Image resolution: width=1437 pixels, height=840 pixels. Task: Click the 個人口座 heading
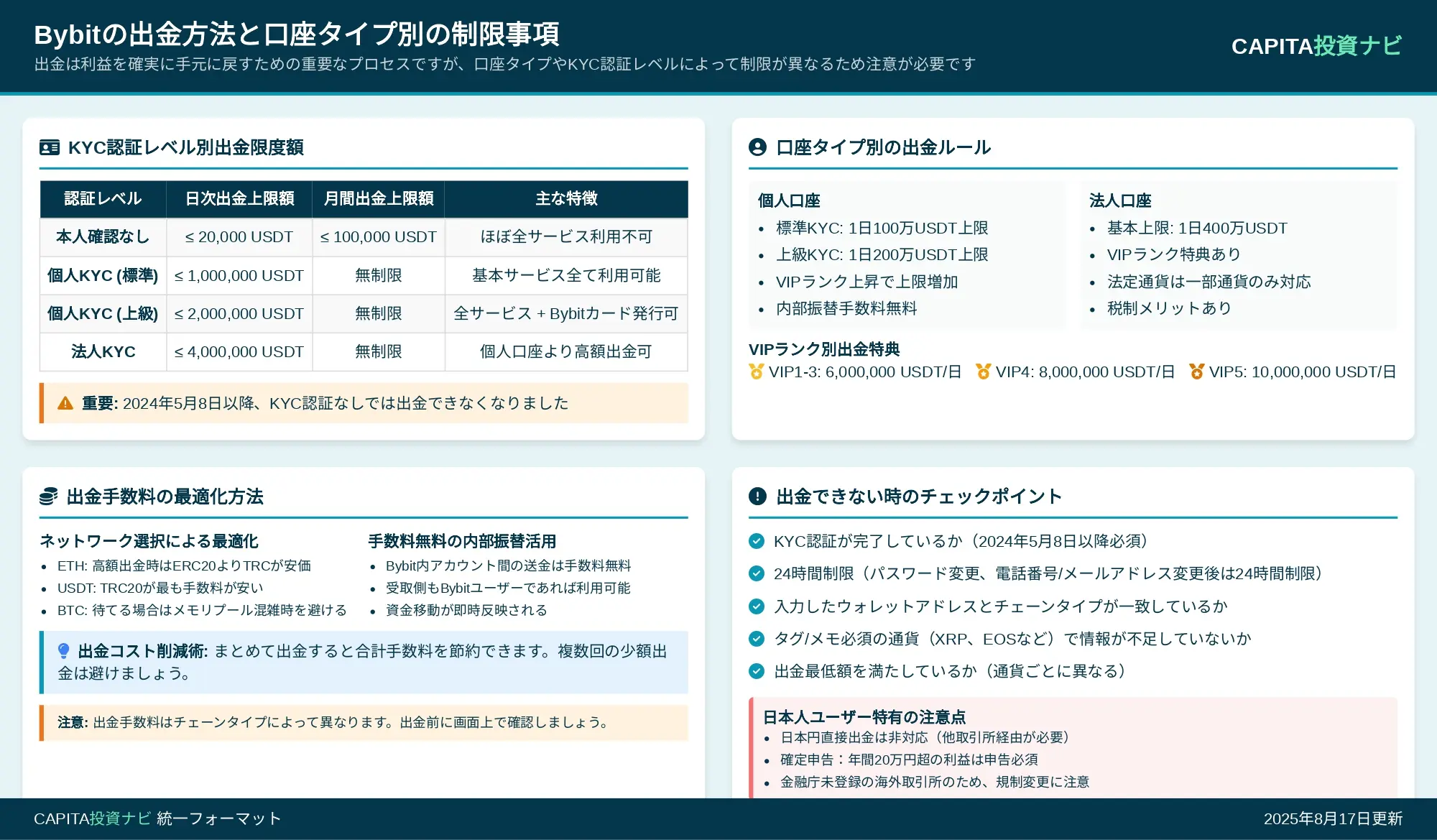pyautogui.click(x=789, y=200)
